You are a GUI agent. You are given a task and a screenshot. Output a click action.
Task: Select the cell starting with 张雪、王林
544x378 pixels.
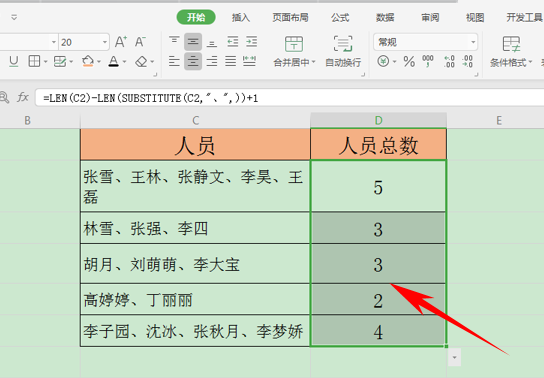coord(195,186)
